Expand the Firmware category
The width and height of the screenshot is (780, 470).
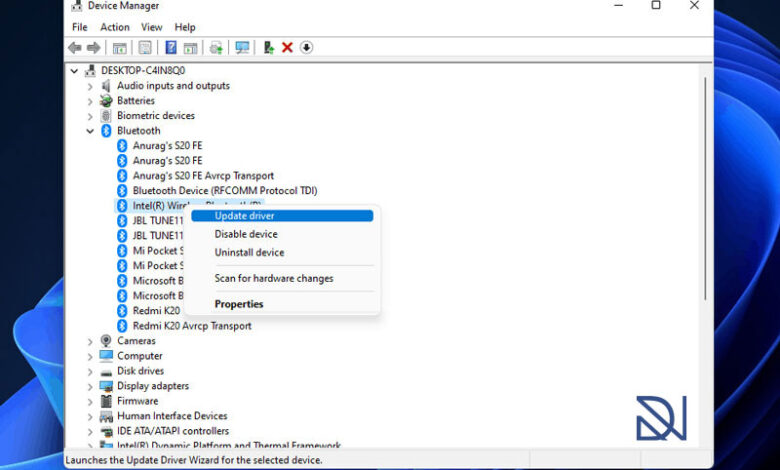point(90,401)
